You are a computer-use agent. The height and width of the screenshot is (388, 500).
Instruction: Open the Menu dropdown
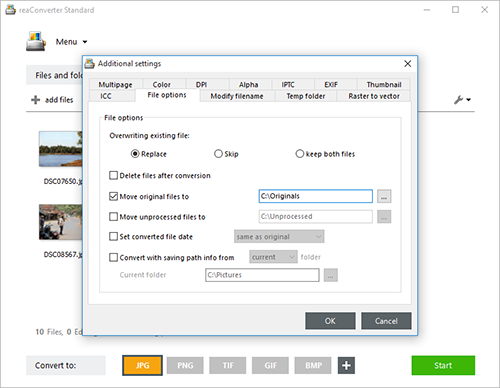pos(71,42)
